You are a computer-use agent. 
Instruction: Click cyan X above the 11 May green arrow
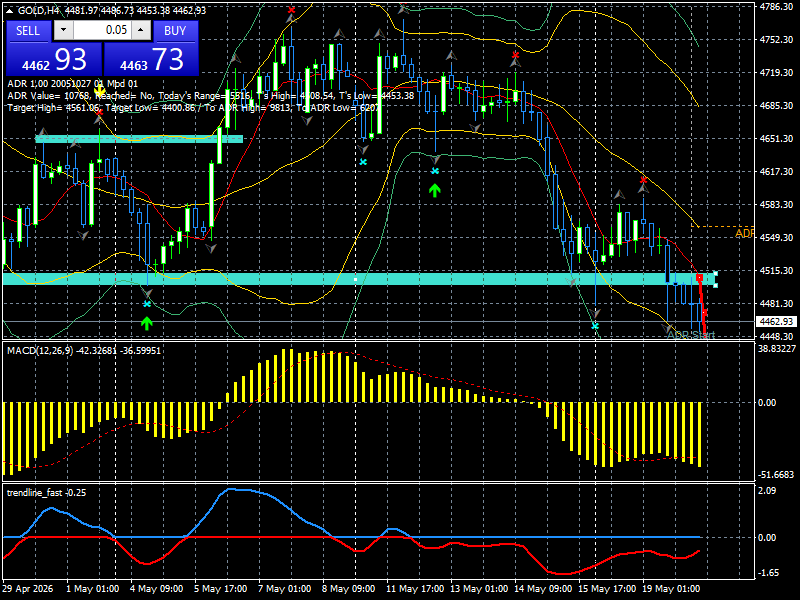coord(435,171)
